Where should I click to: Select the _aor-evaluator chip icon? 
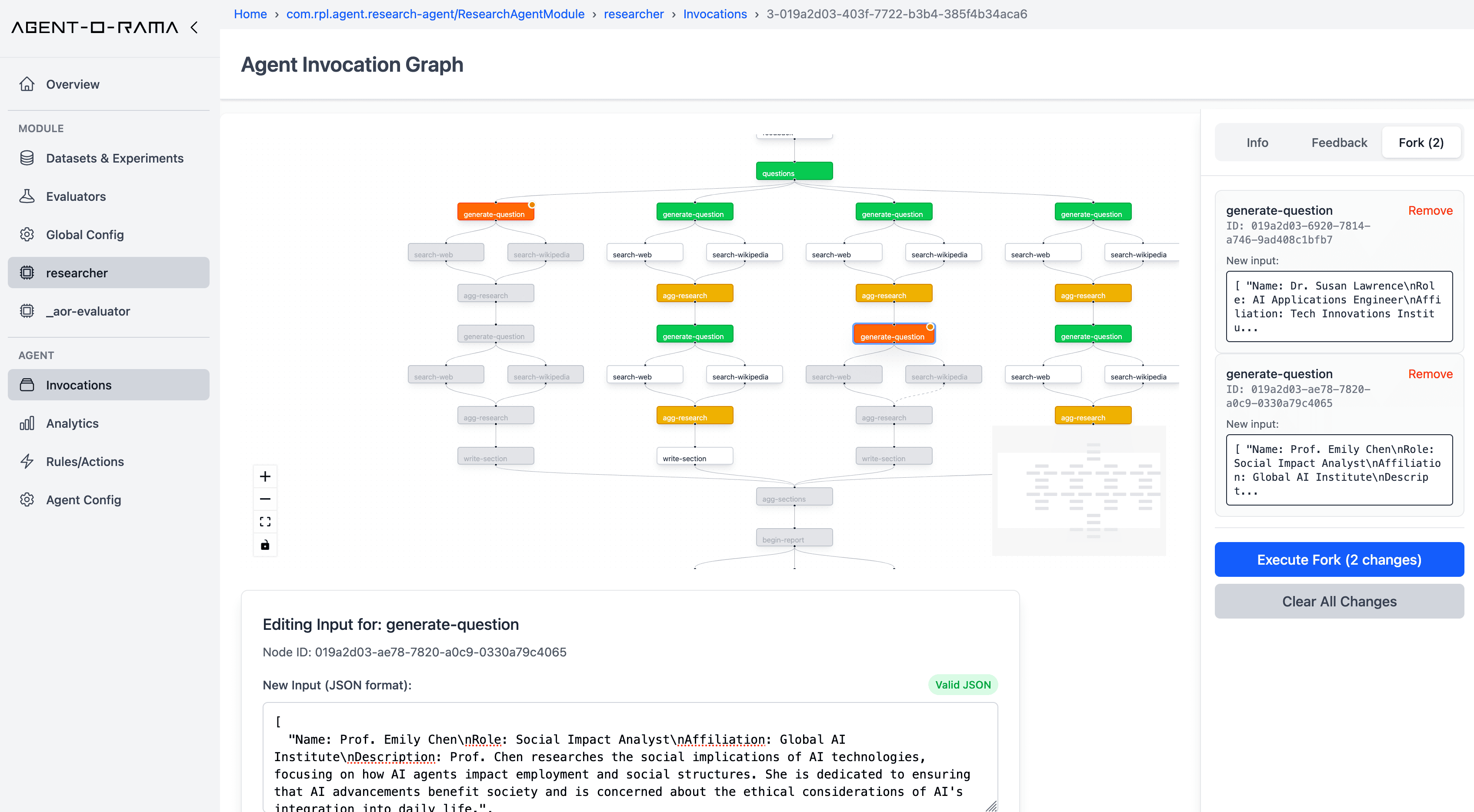tap(27, 311)
